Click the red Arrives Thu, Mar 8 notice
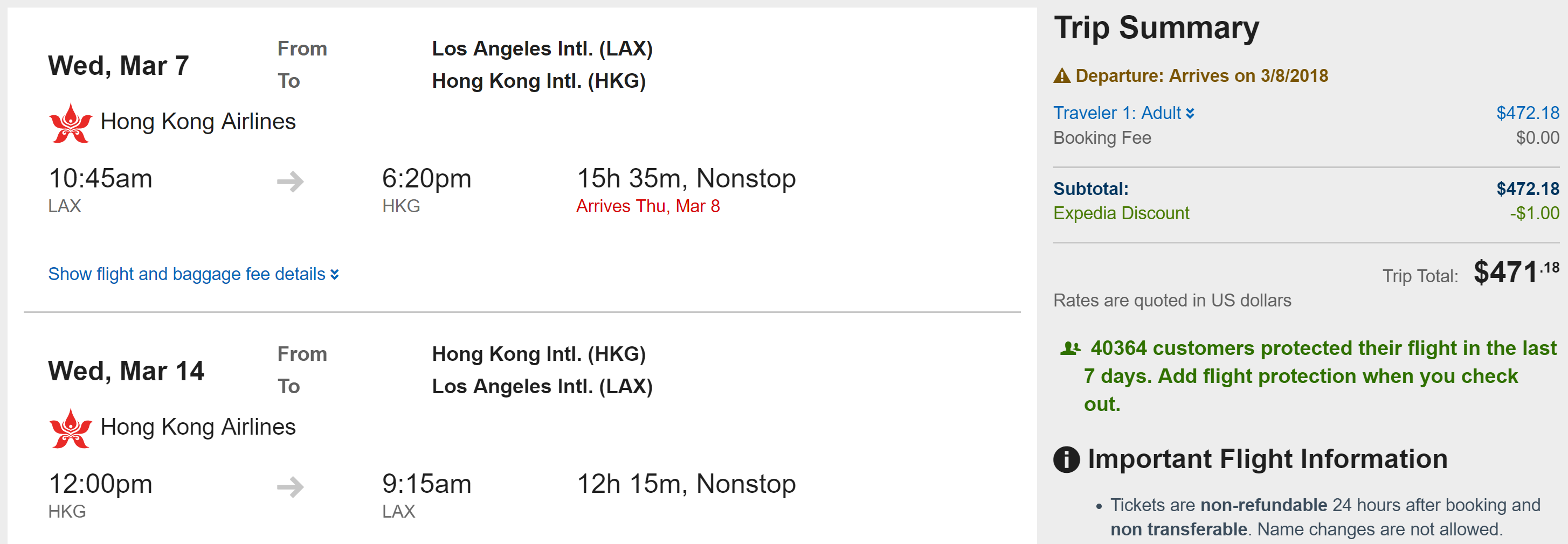 (x=648, y=206)
